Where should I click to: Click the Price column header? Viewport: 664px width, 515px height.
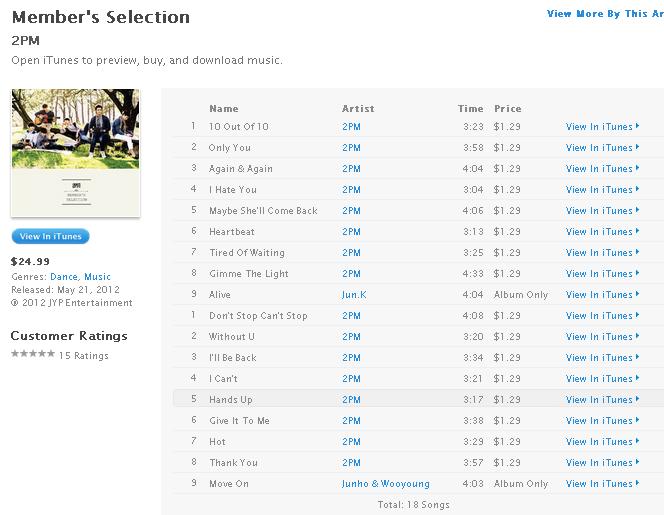508,109
